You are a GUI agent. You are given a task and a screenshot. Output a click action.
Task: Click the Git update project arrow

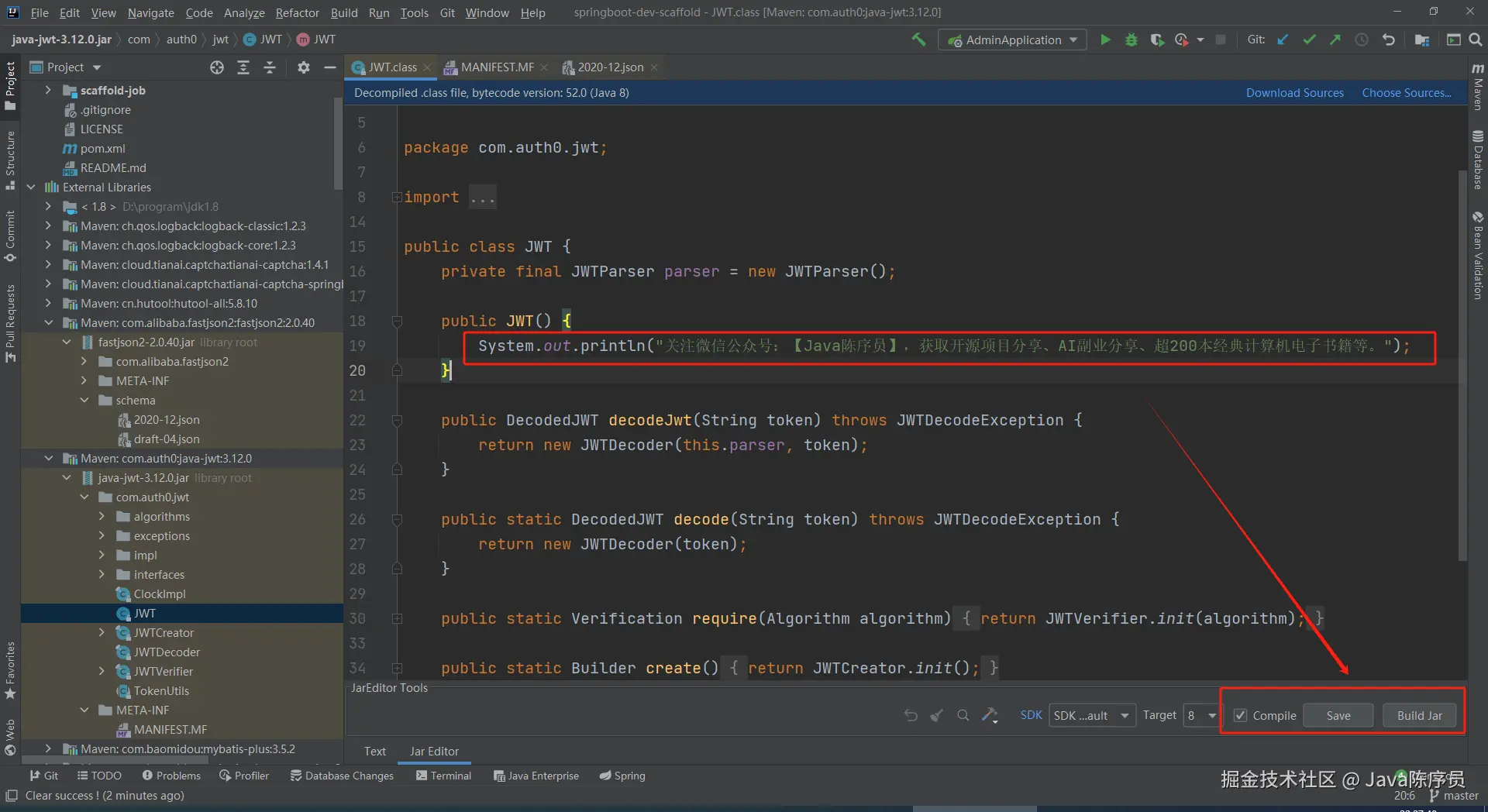pos(1283,40)
